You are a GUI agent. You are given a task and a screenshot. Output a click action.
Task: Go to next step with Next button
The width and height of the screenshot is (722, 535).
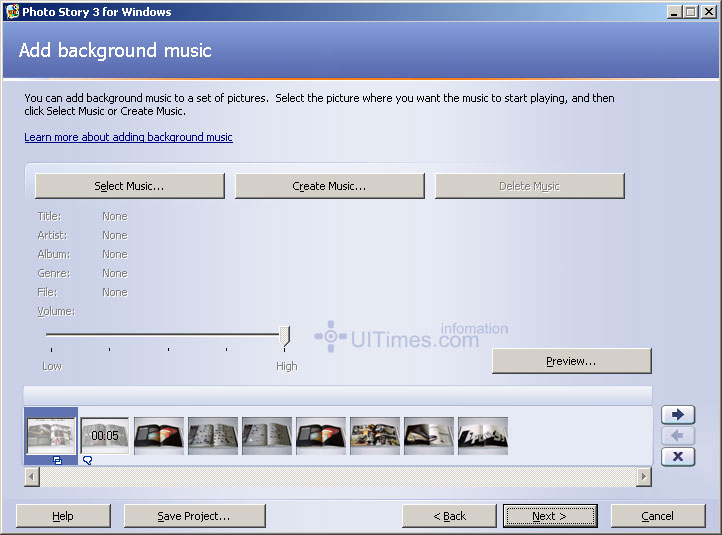[x=549, y=516]
